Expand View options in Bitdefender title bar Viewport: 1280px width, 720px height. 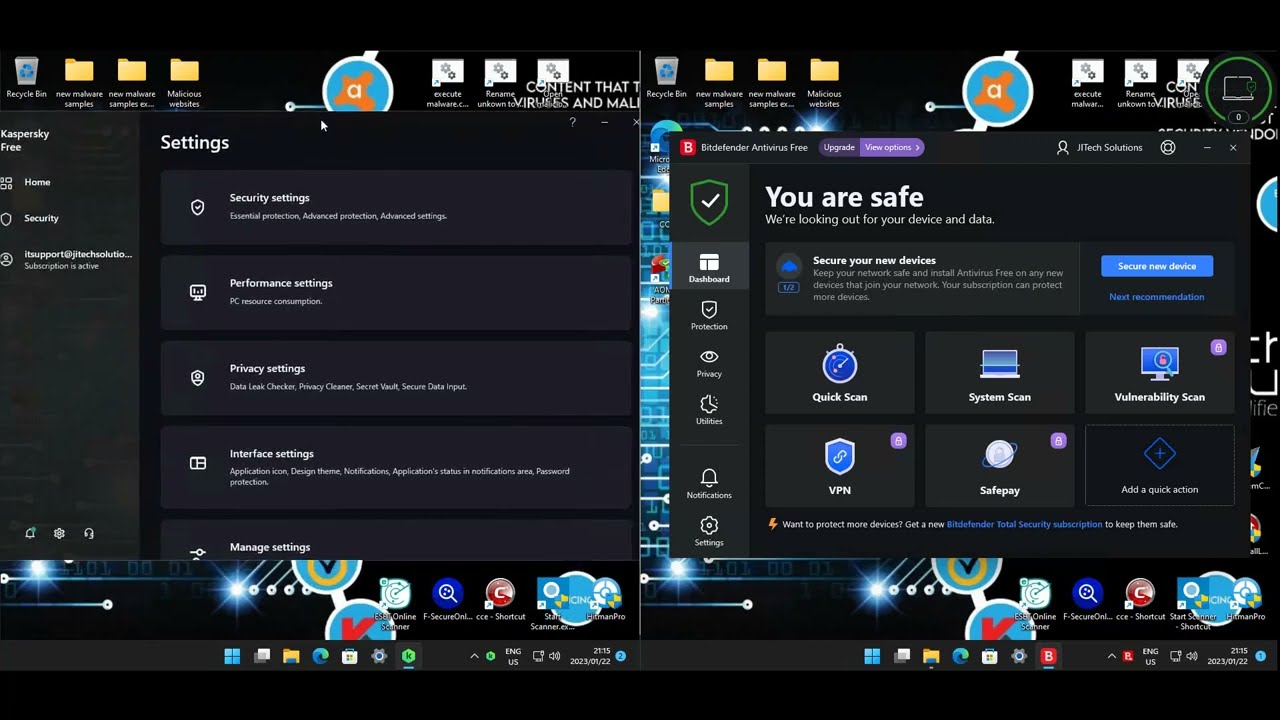pos(892,147)
